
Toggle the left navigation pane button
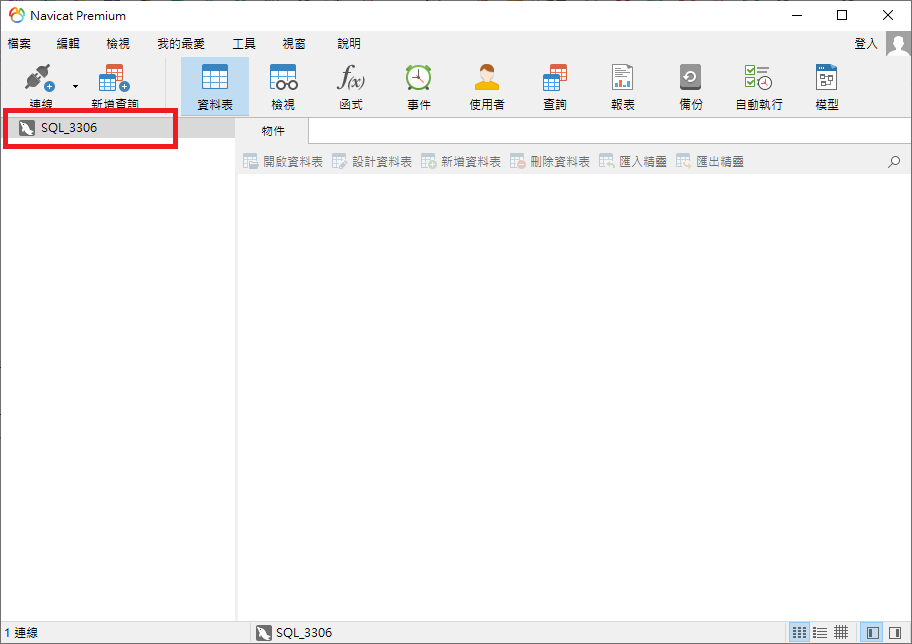872,632
